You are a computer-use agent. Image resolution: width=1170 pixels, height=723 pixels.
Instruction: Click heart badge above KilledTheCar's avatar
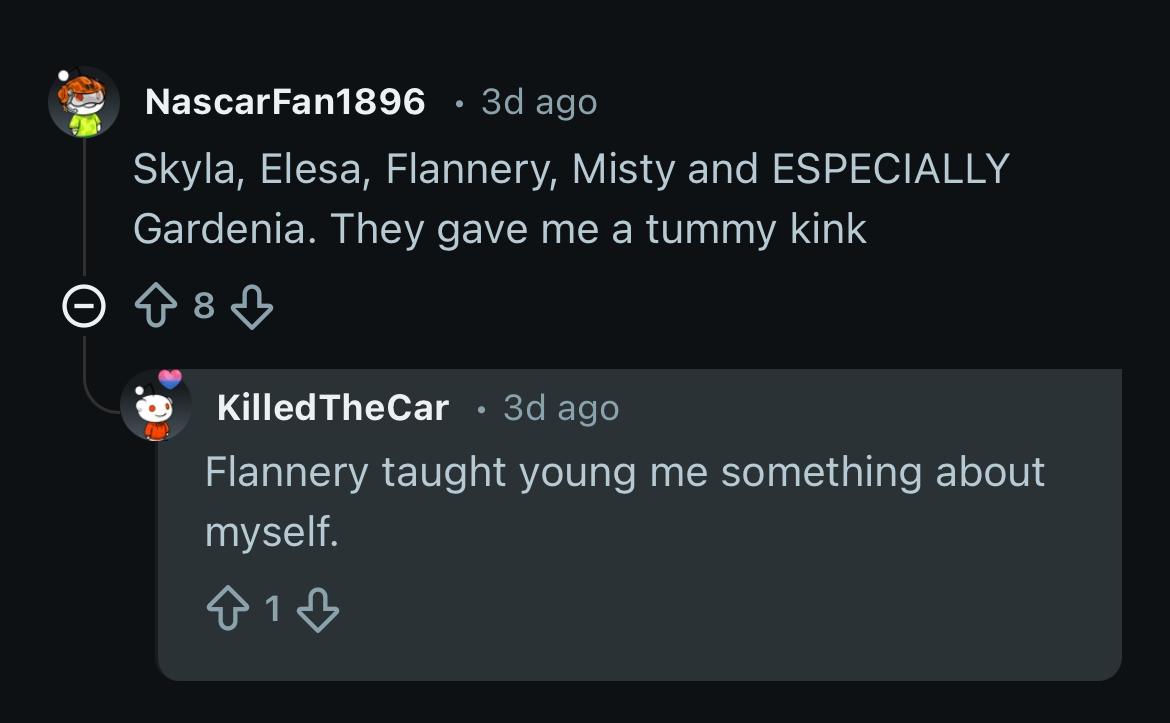171,379
